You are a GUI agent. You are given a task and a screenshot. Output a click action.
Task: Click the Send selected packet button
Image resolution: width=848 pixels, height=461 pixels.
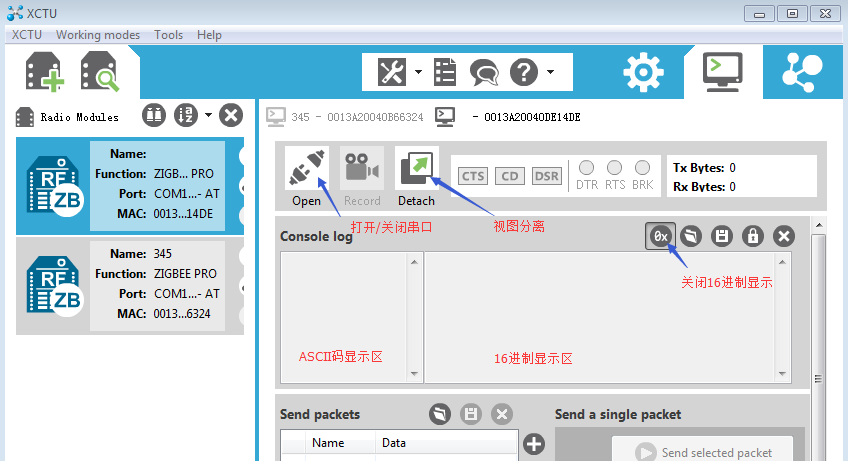coord(702,452)
